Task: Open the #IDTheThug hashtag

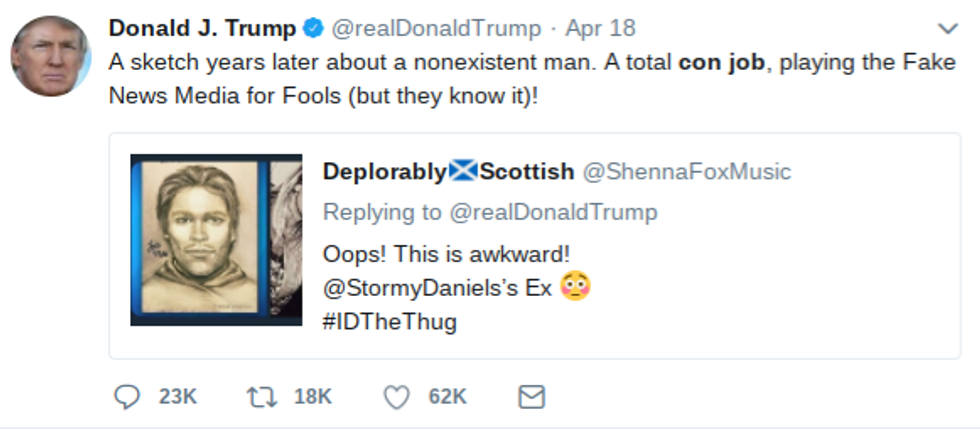Action: pos(390,321)
